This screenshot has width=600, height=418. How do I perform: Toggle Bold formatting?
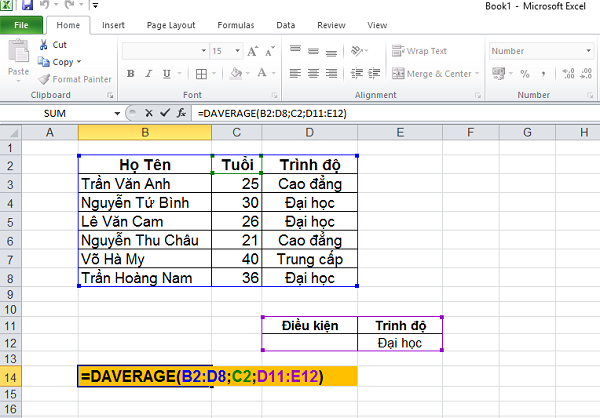click(x=130, y=73)
